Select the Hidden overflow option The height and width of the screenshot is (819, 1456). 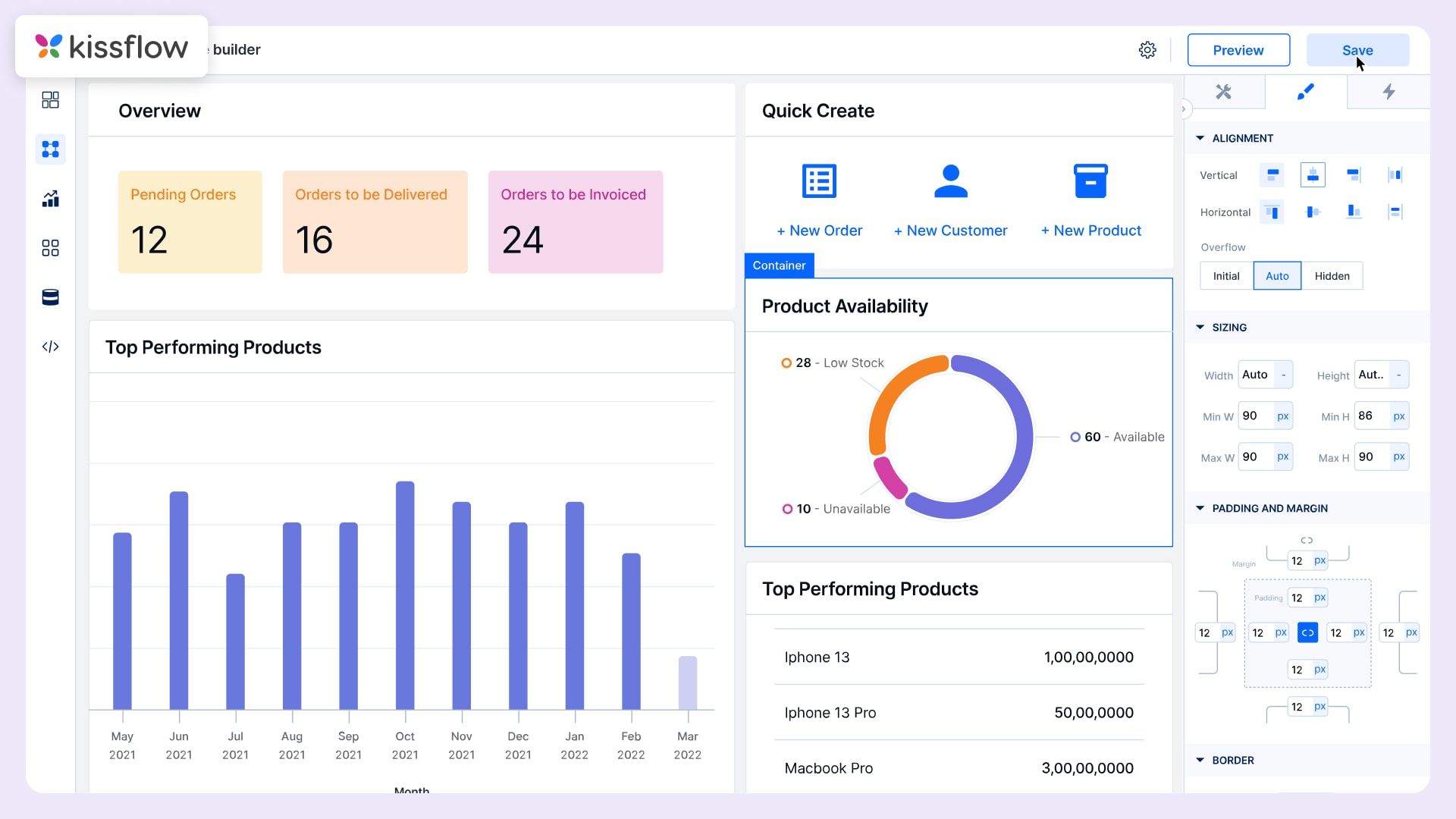coord(1332,276)
